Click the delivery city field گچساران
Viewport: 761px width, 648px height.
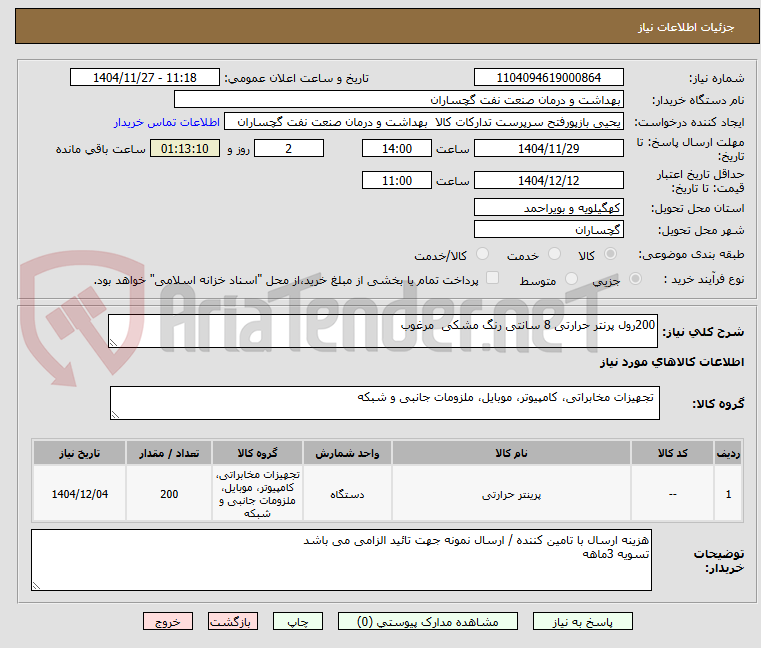point(548,230)
